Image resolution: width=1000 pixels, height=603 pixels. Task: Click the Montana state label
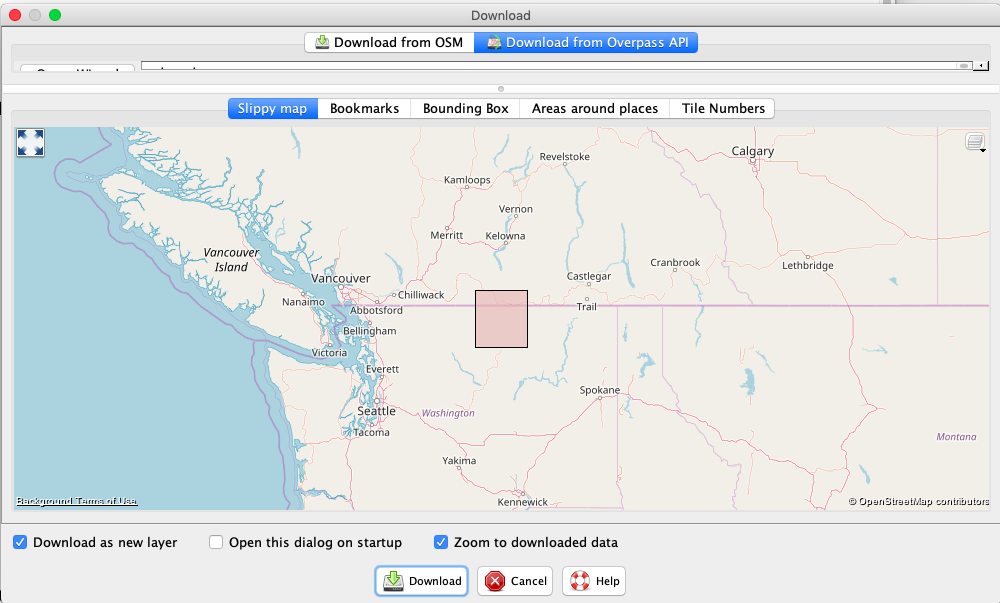956,437
